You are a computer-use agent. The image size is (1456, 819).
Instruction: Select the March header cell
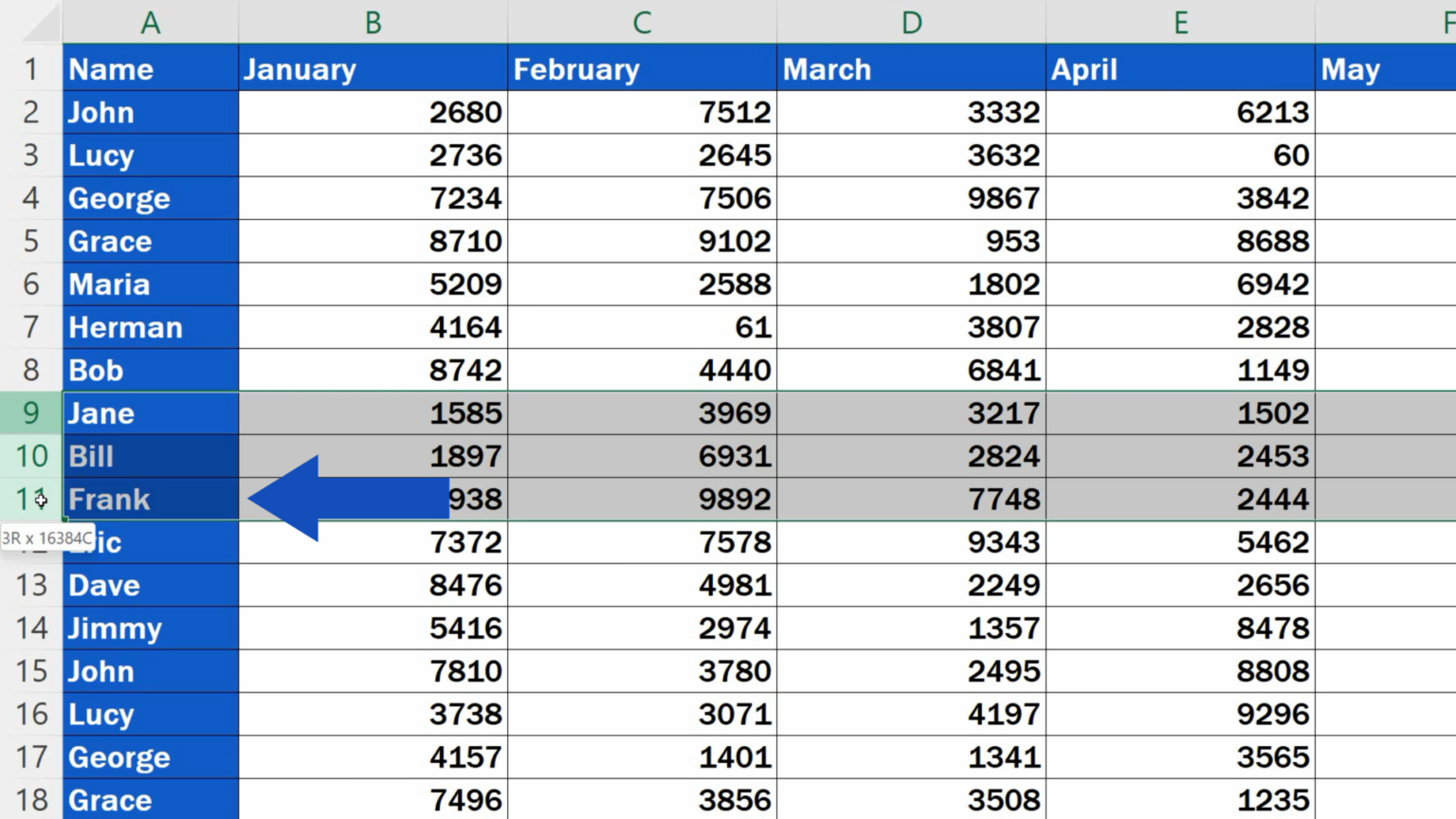tap(910, 68)
